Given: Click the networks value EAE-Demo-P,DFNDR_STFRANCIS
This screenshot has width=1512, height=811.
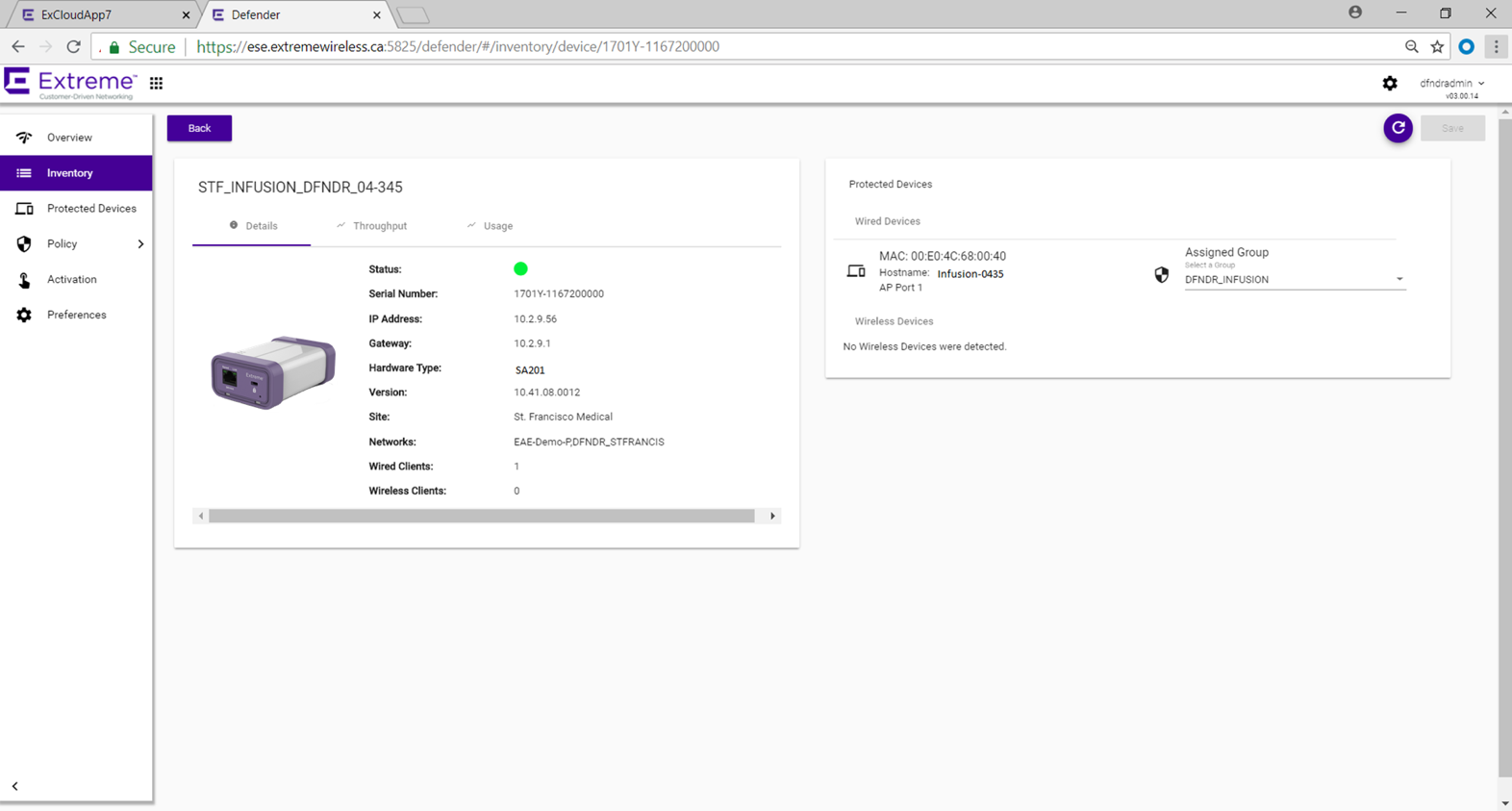Looking at the screenshot, I should pos(589,443).
